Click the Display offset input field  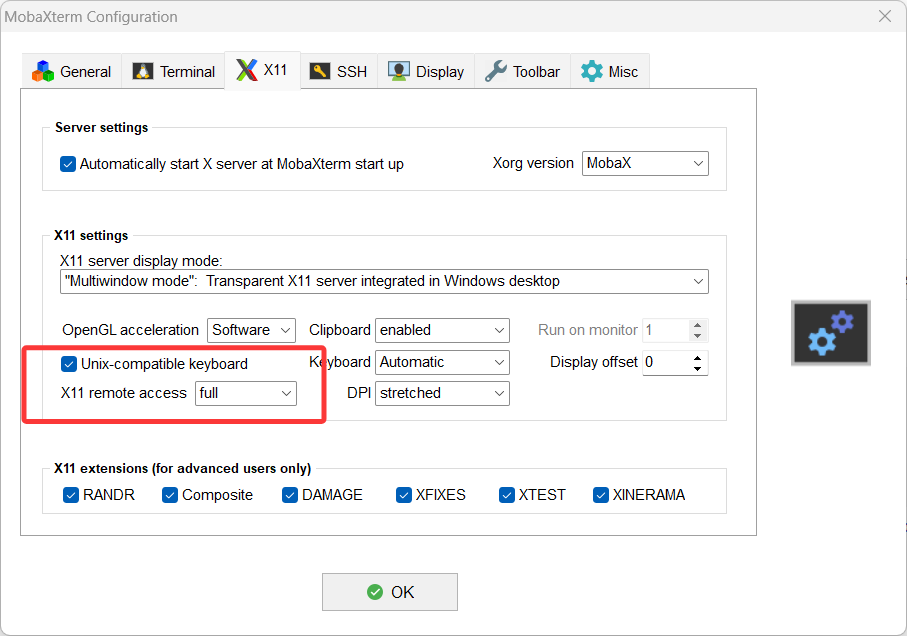pos(666,363)
